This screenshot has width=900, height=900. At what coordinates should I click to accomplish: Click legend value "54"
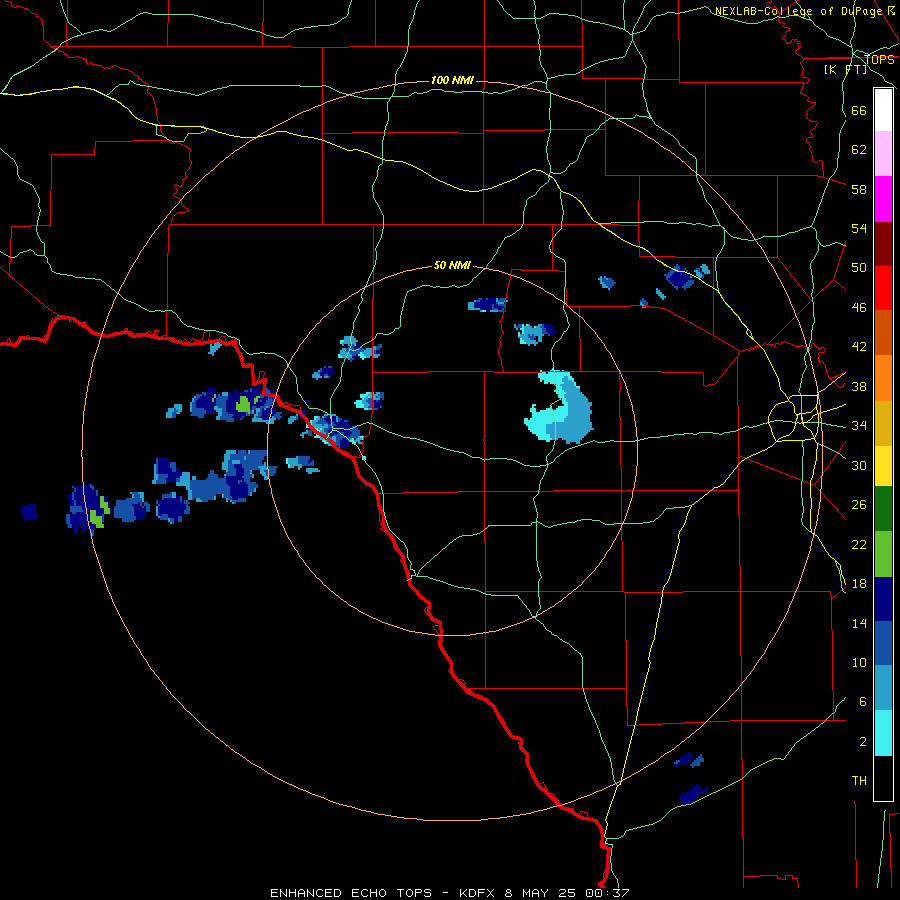859,228
